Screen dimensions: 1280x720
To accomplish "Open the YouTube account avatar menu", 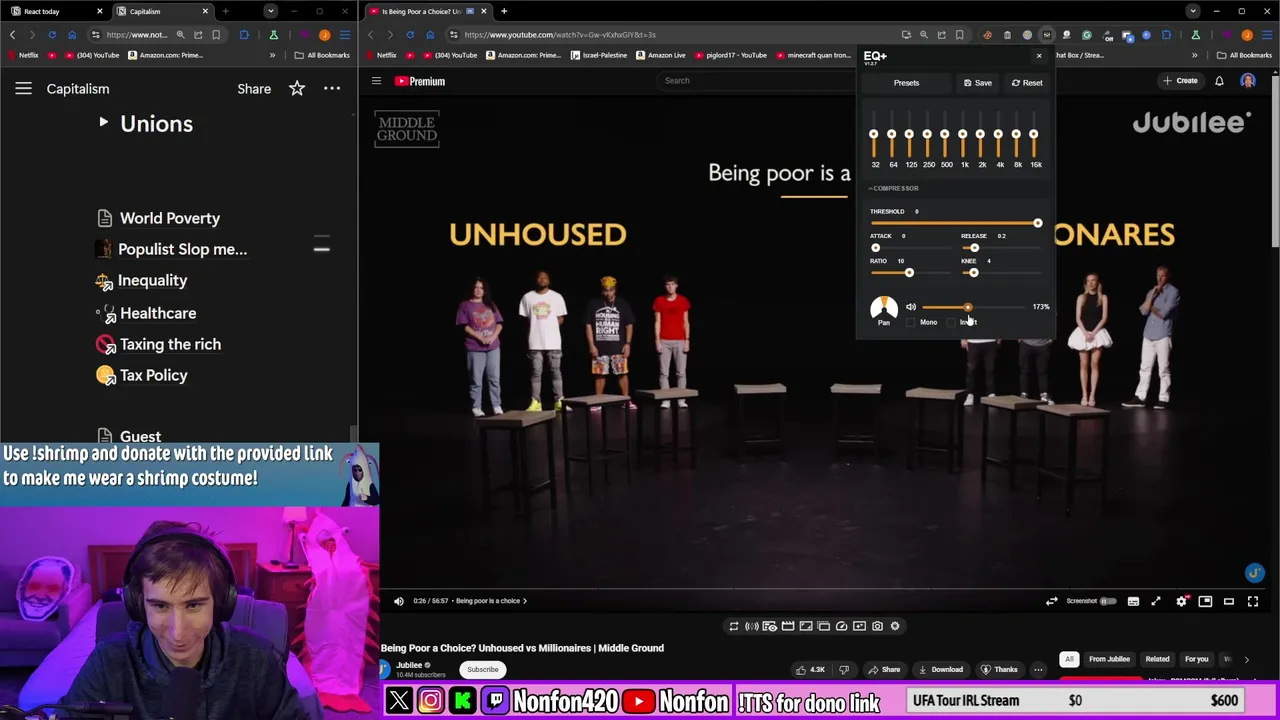I will pyautogui.click(x=1248, y=81).
